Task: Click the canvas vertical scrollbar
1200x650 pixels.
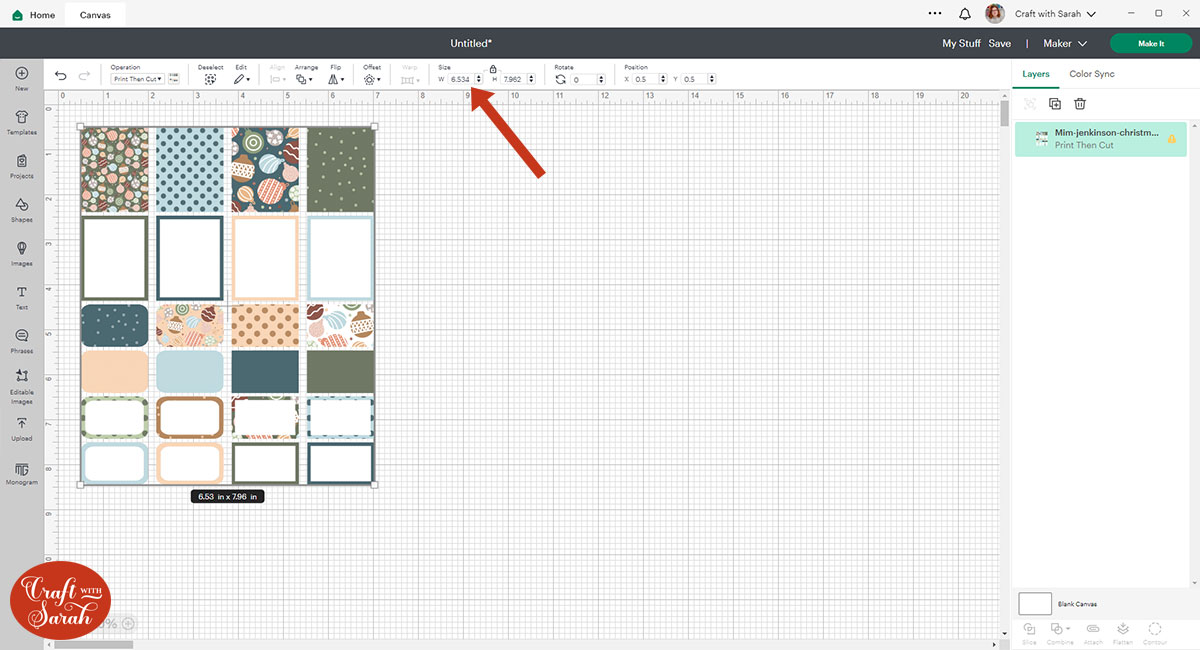Action: click(x=1005, y=112)
